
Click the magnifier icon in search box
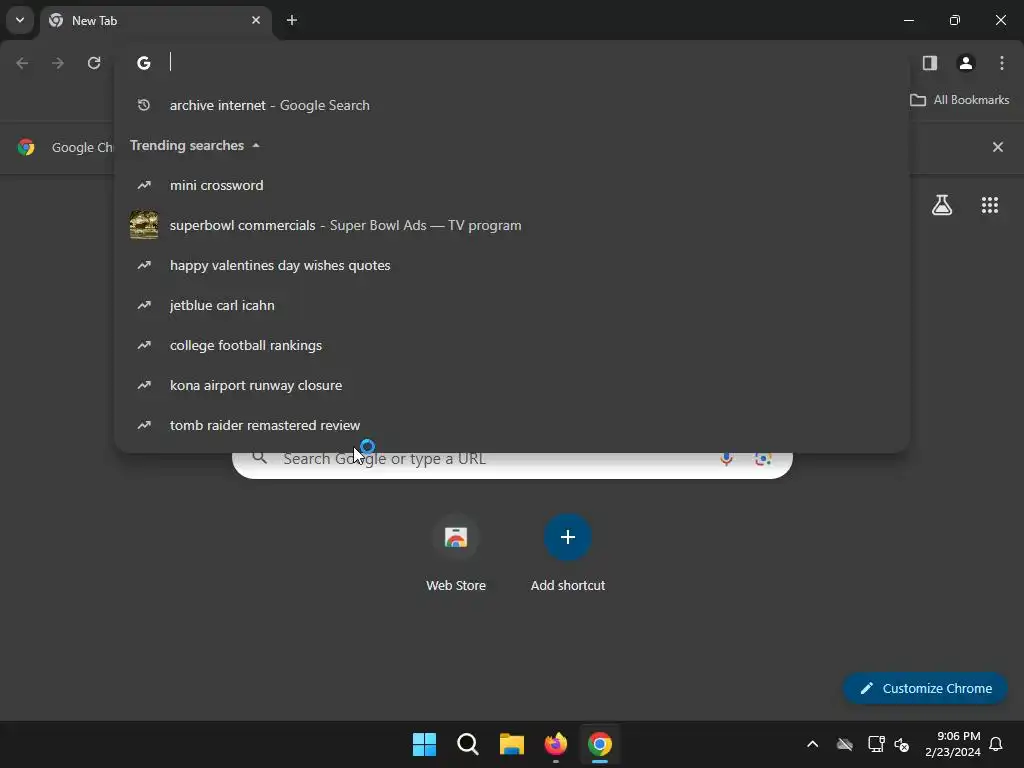[x=259, y=458]
